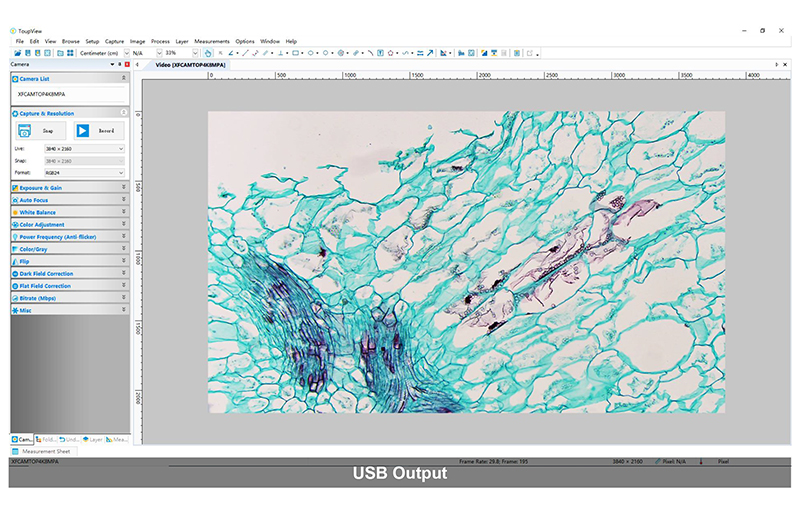Click the Open file folder toolbar icon
Screen dimensions: 800x507
coord(16,53)
